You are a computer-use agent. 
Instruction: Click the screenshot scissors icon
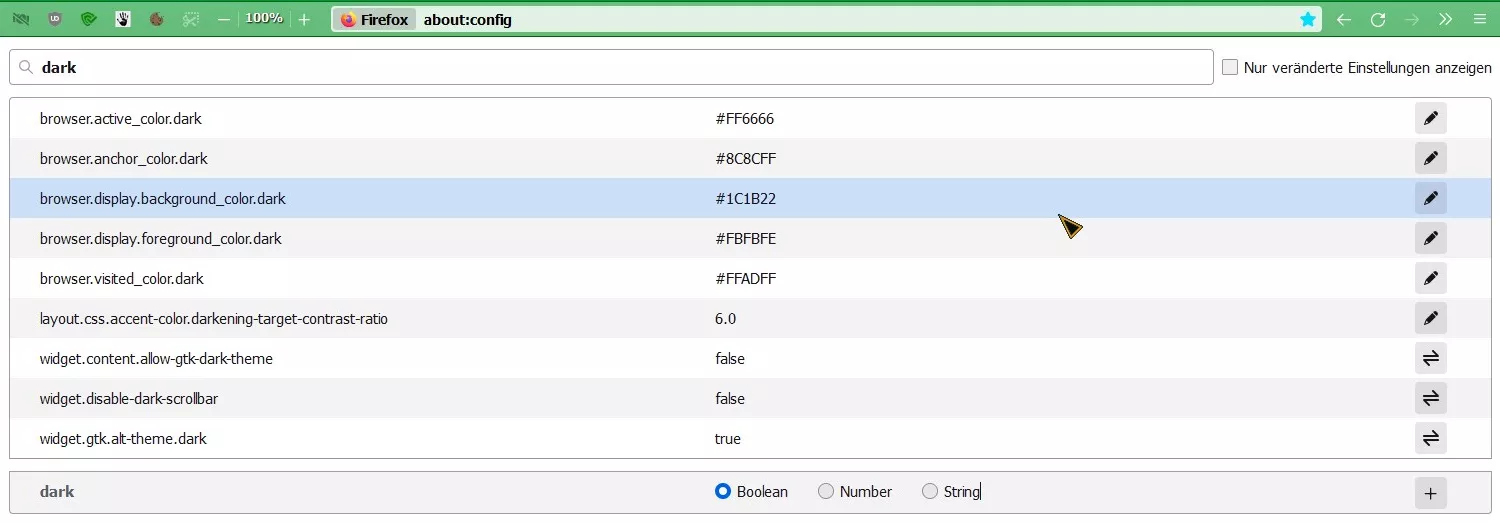pos(191,19)
